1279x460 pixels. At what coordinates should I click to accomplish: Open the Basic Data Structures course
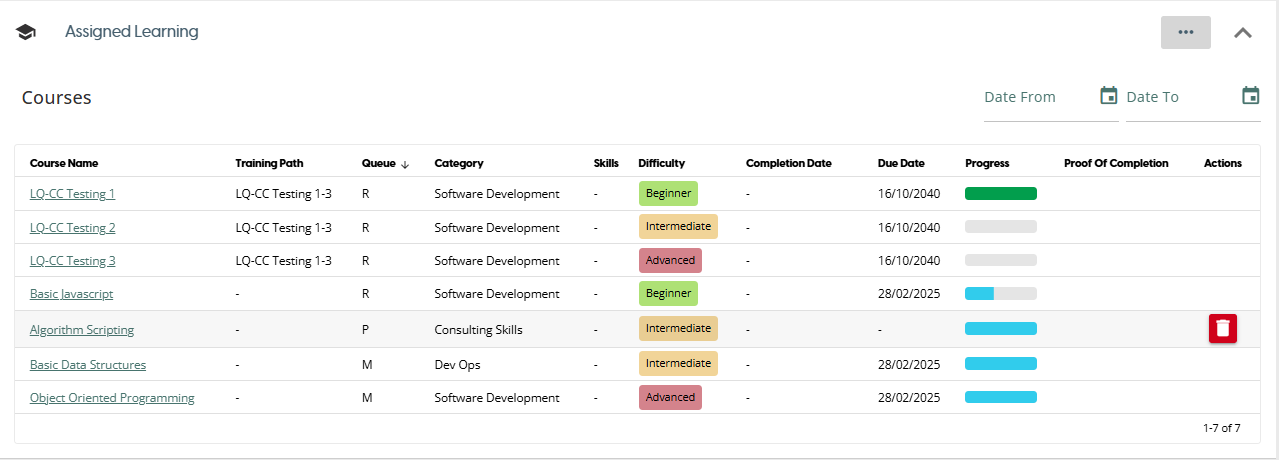pos(87,365)
